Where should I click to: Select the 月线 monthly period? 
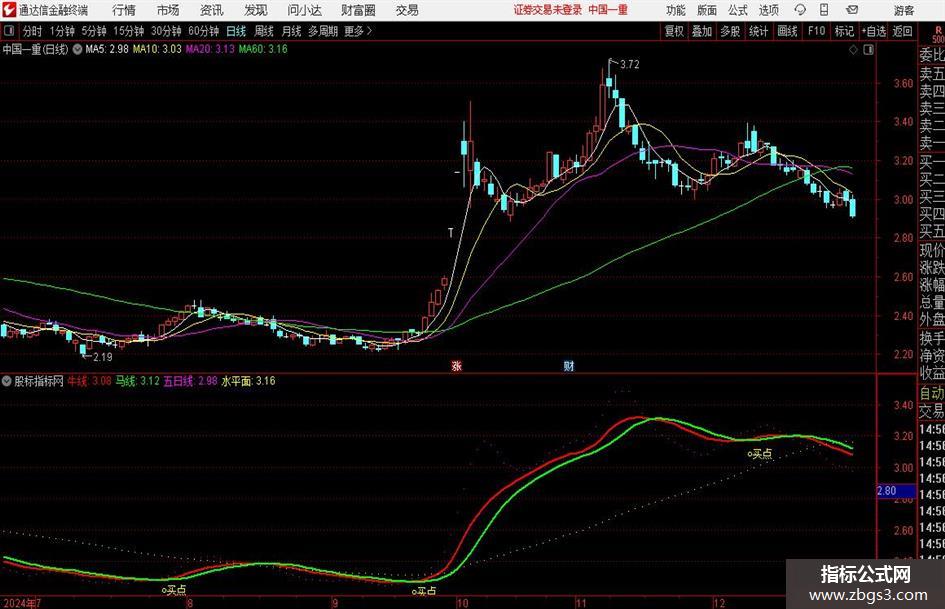point(291,31)
